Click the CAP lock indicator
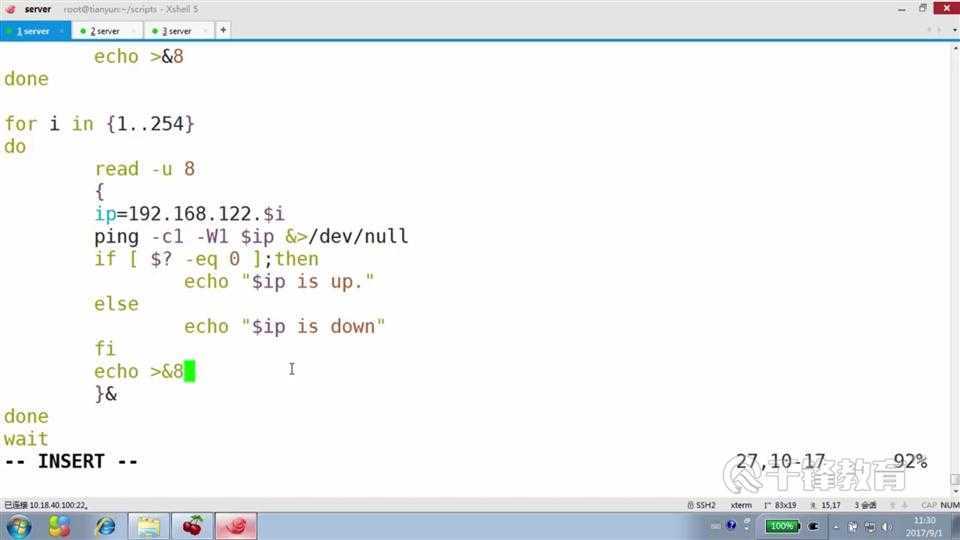The width and height of the screenshot is (960, 540). pyautogui.click(x=929, y=505)
